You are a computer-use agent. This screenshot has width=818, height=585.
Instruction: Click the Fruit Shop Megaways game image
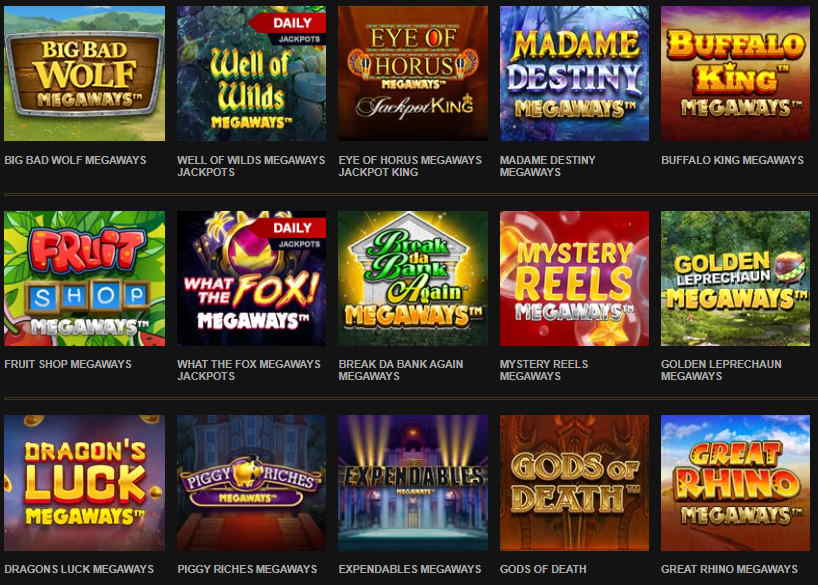pos(85,279)
